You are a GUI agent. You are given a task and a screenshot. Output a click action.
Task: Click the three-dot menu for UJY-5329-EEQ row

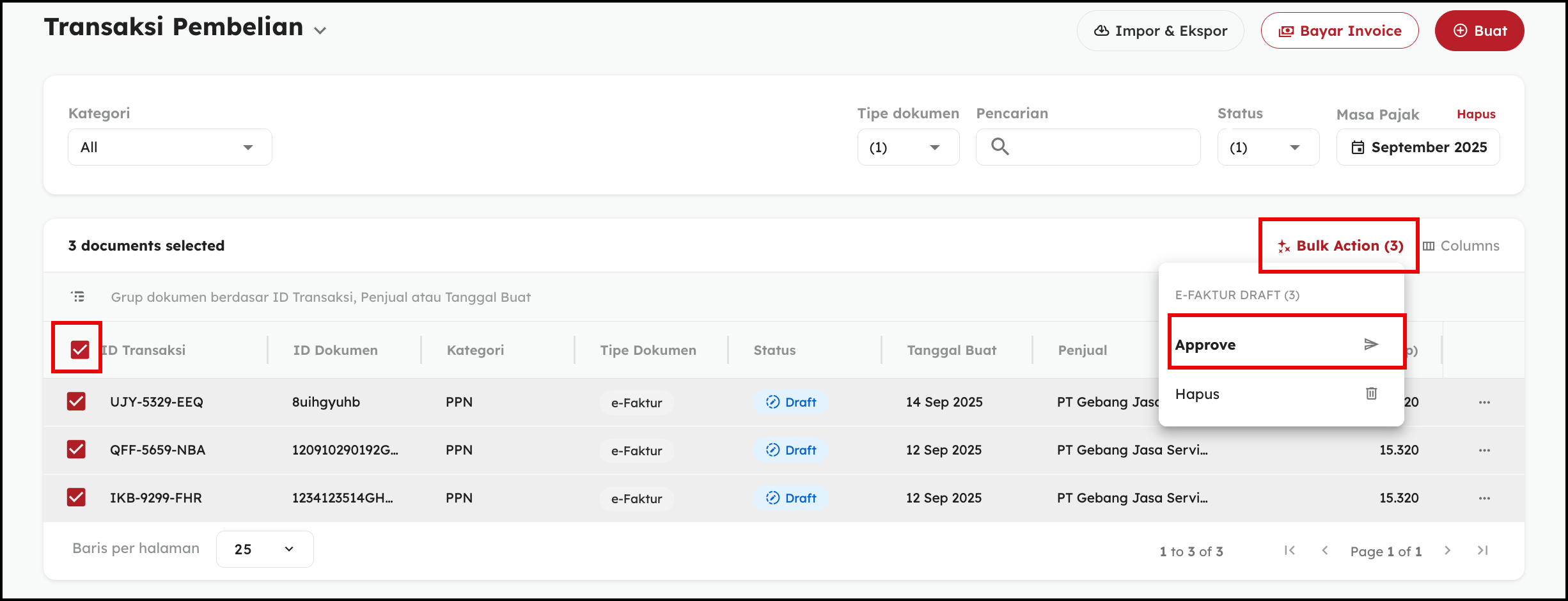pyautogui.click(x=1484, y=402)
